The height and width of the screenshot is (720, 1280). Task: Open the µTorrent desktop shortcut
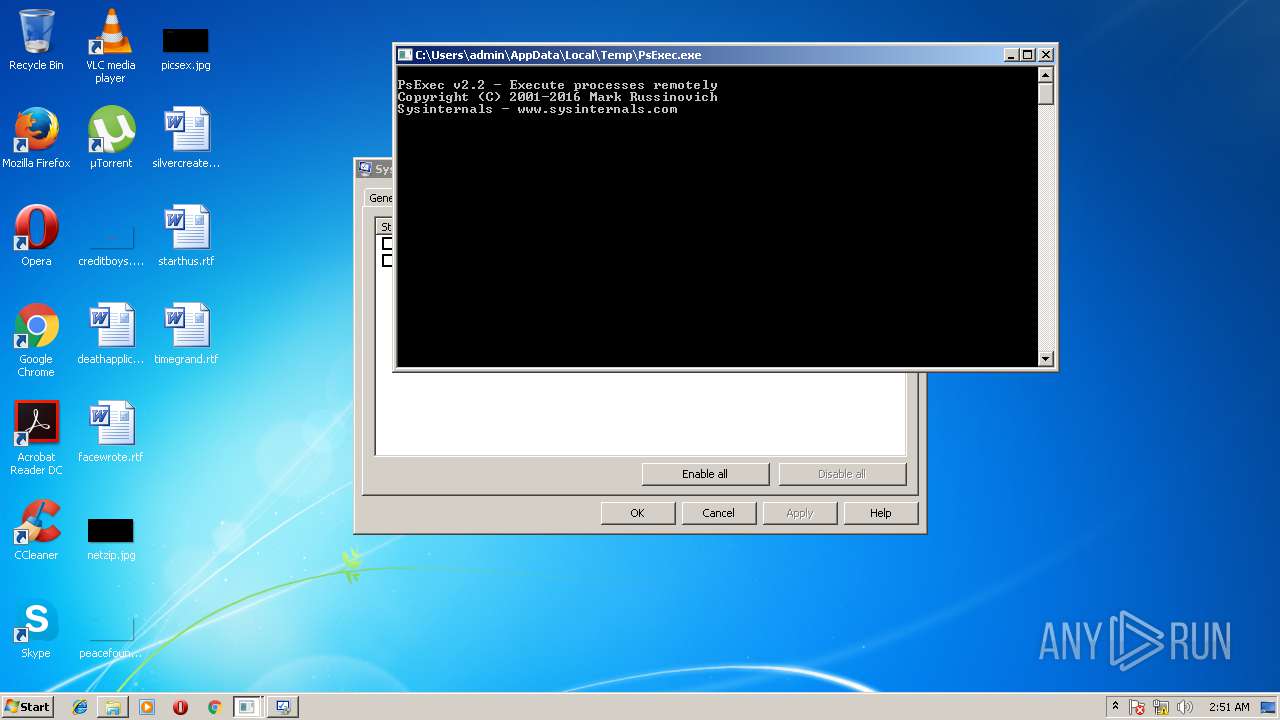(110, 138)
